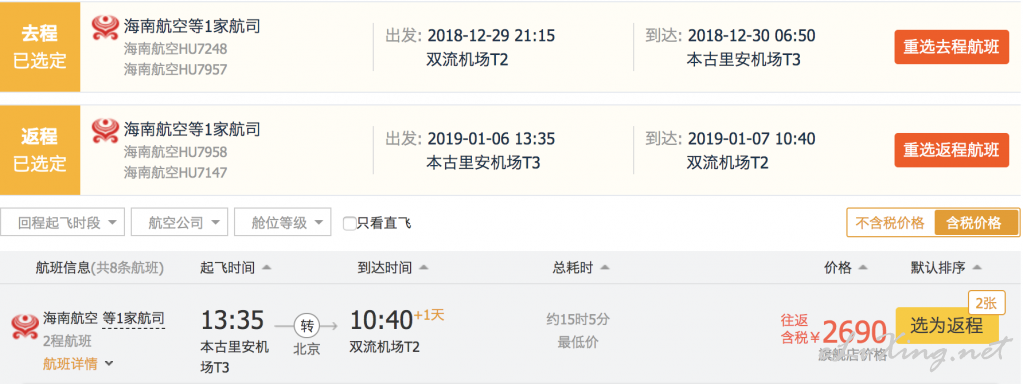Open the 航空公司 filter dropdown
Viewport: 1023px width, 384px height.
pos(179,223)
